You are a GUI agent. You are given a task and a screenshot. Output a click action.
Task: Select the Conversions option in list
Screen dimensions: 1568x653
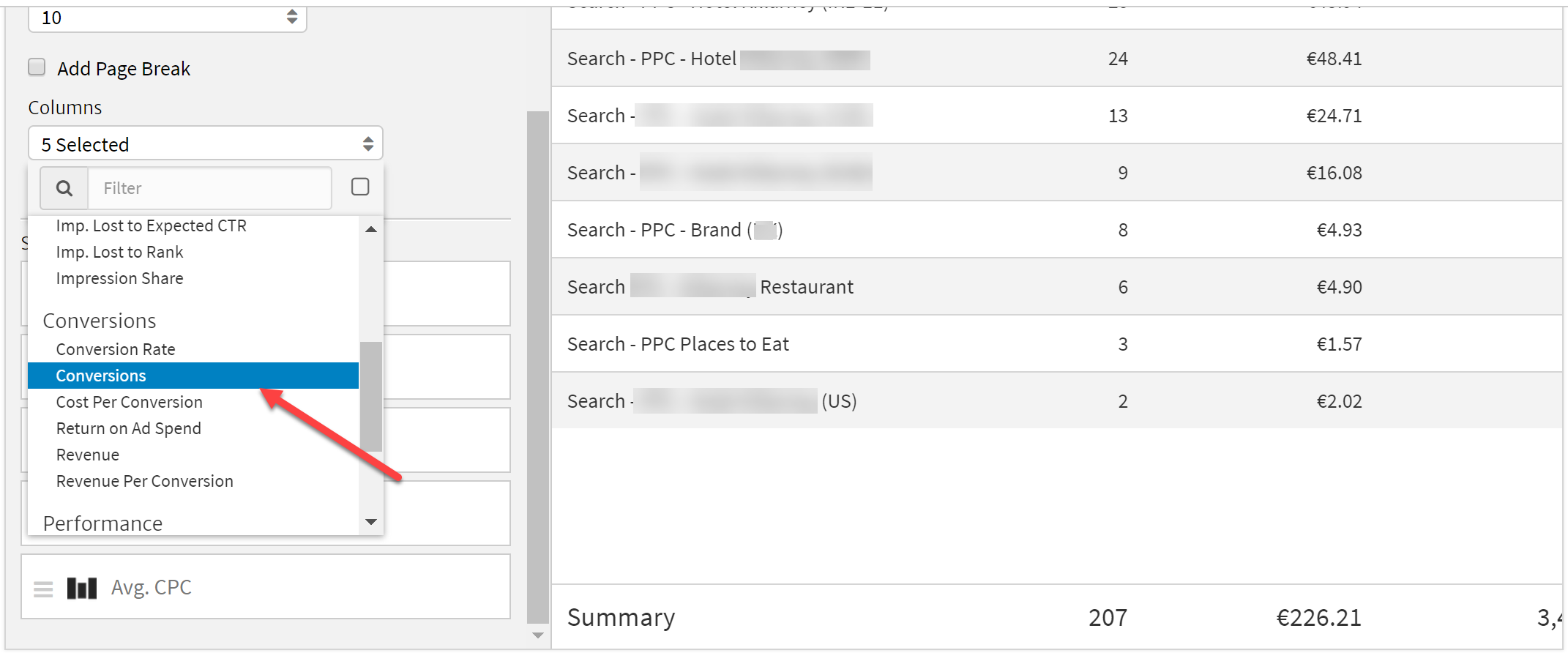point(101,376)
